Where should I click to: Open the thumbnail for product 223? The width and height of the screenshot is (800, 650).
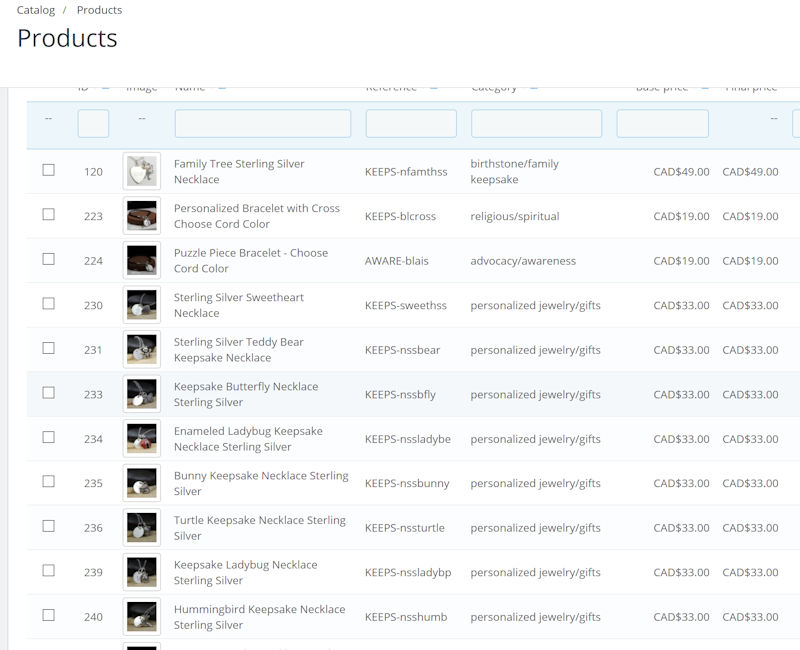[142, 215]
